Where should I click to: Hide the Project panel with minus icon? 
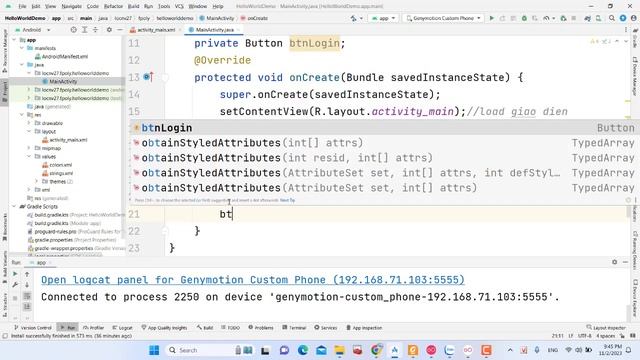(119, 30)
